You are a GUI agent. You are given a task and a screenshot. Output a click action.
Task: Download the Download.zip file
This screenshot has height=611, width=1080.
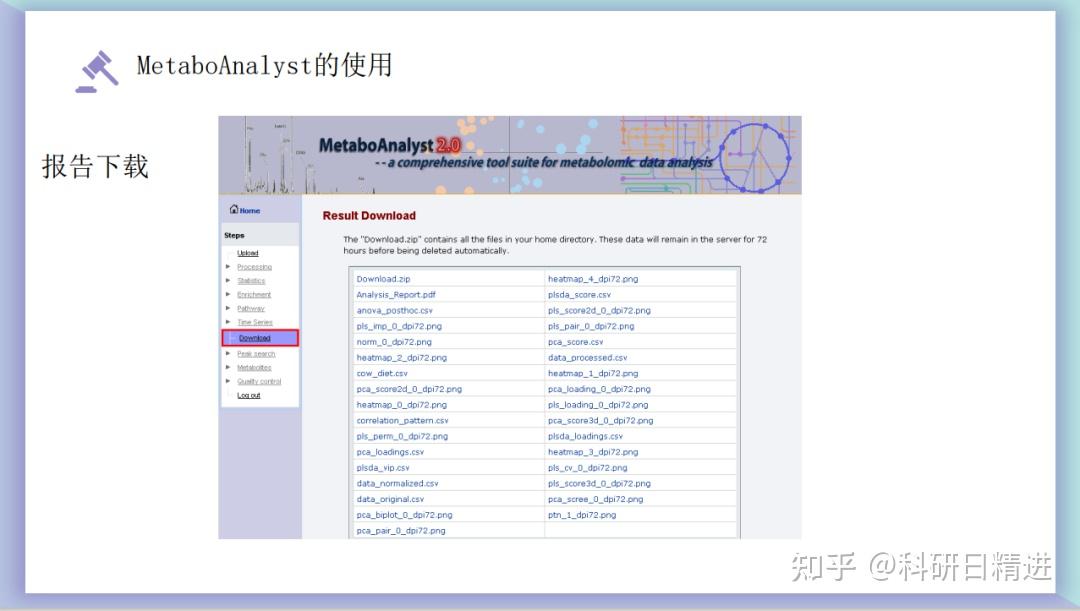pyautogui.click(x=383, y=278)
